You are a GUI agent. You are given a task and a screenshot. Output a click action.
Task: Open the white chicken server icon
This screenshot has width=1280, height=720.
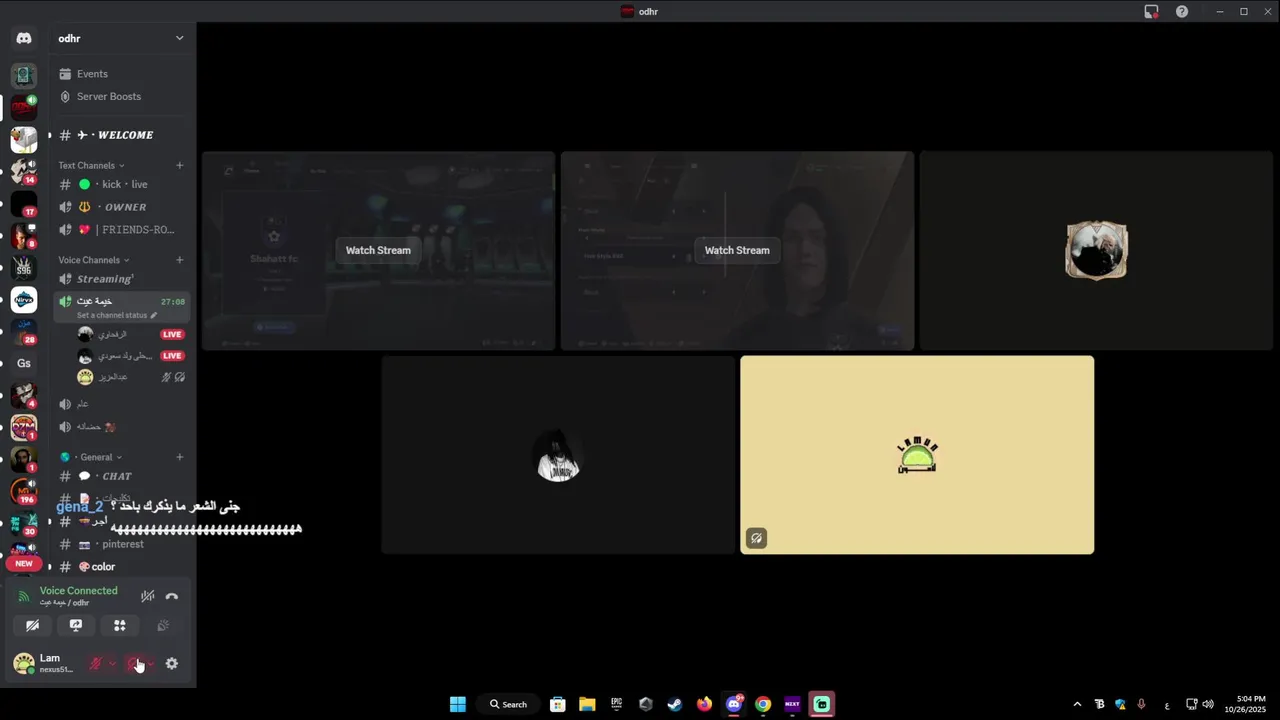(x=24, y=140)
